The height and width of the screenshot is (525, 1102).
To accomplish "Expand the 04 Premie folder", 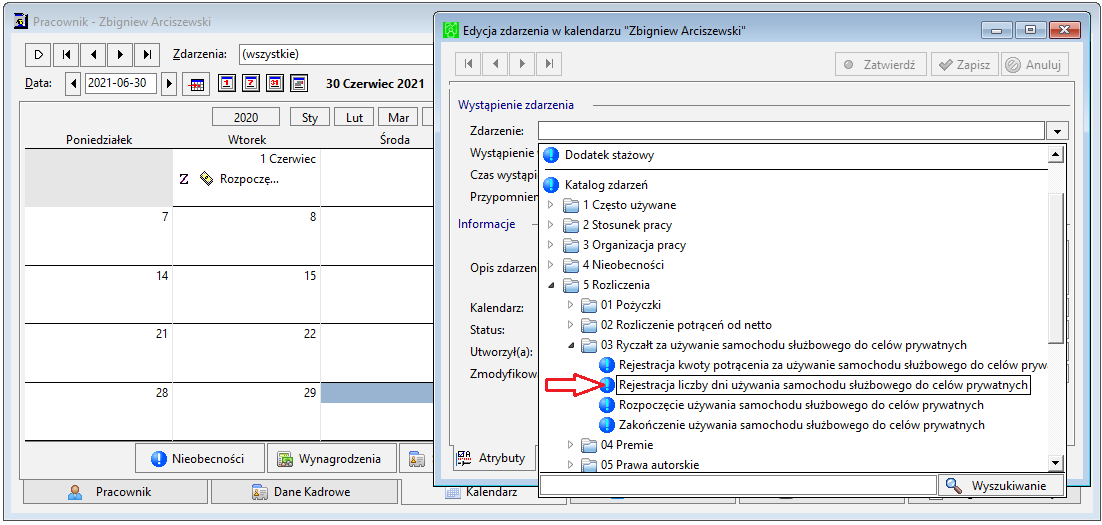I will tap(570, 445).
